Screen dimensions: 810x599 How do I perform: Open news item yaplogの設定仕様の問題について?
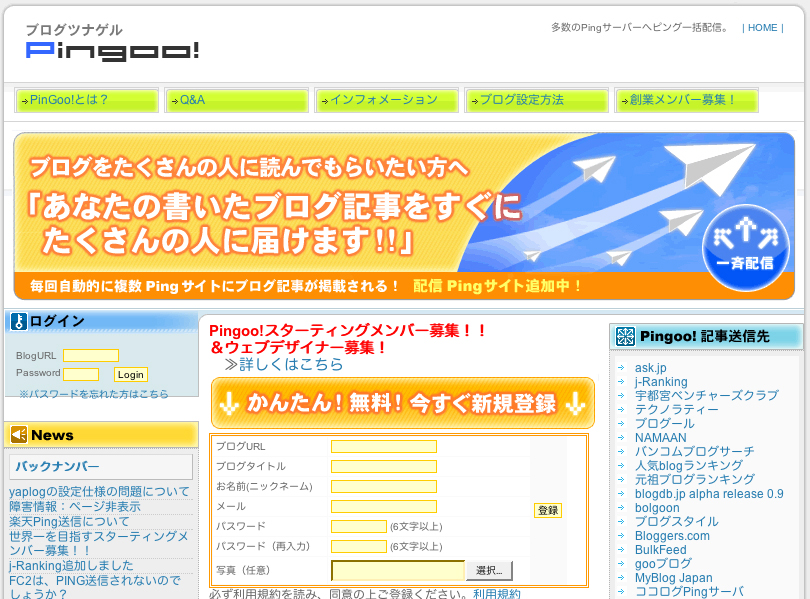pos(99,492)
